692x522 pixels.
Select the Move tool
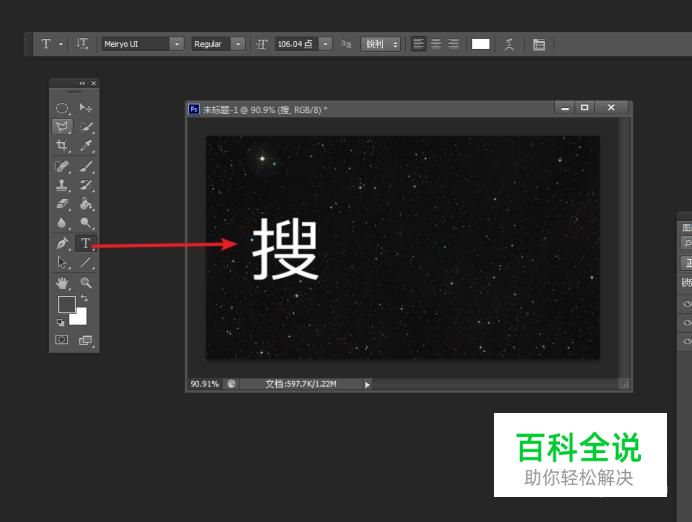tap(86, 108)
